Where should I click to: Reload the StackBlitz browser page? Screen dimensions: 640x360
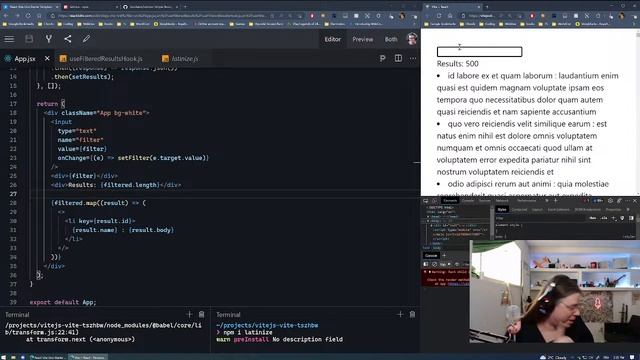coord(28,16)
